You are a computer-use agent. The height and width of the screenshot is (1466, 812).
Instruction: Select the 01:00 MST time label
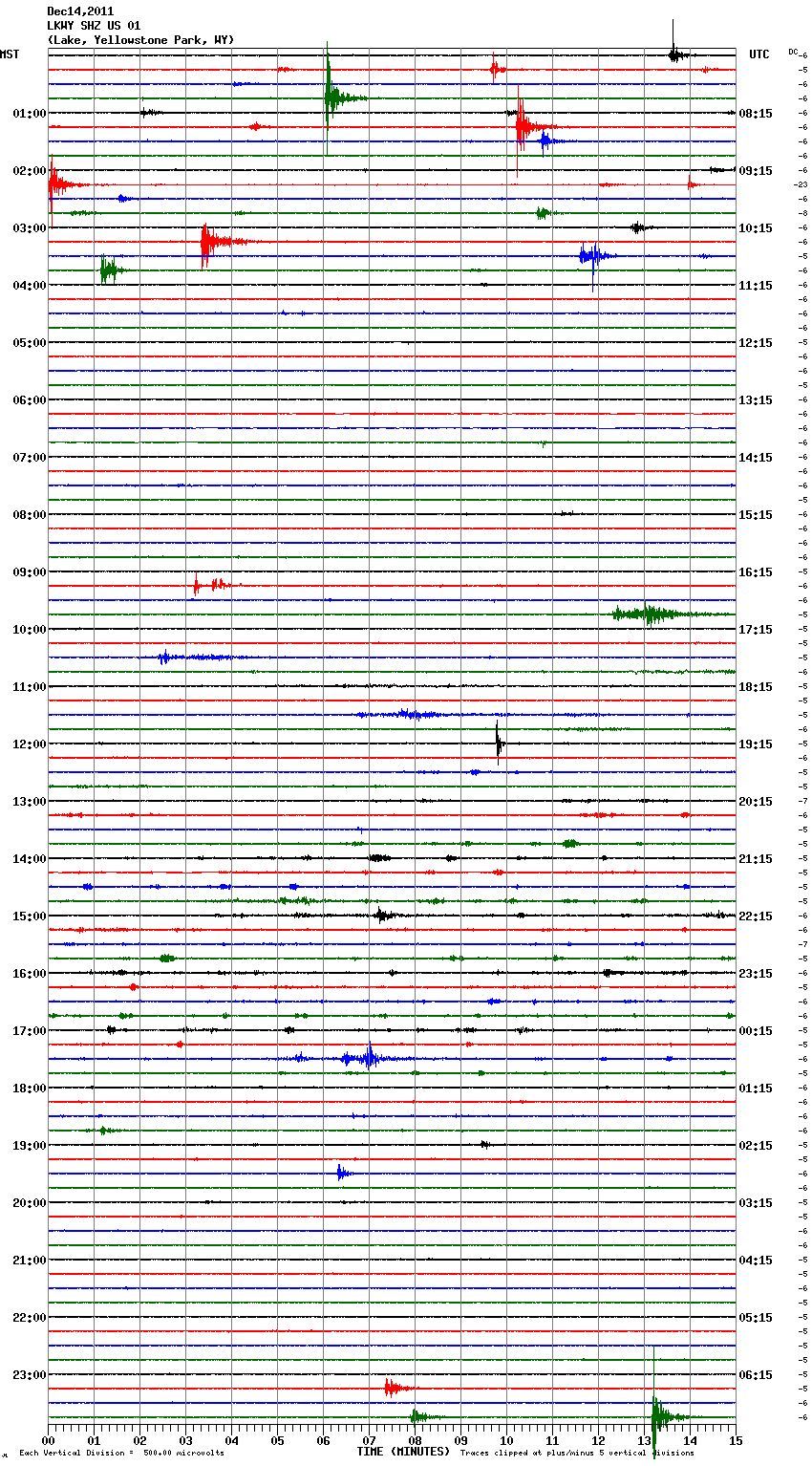click(x=29, y=114)
